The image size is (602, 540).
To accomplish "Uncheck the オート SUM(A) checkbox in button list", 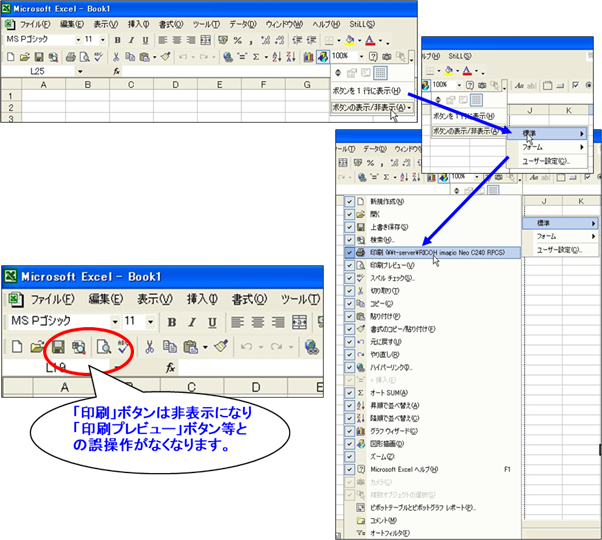I will click(x=349, y=393).
